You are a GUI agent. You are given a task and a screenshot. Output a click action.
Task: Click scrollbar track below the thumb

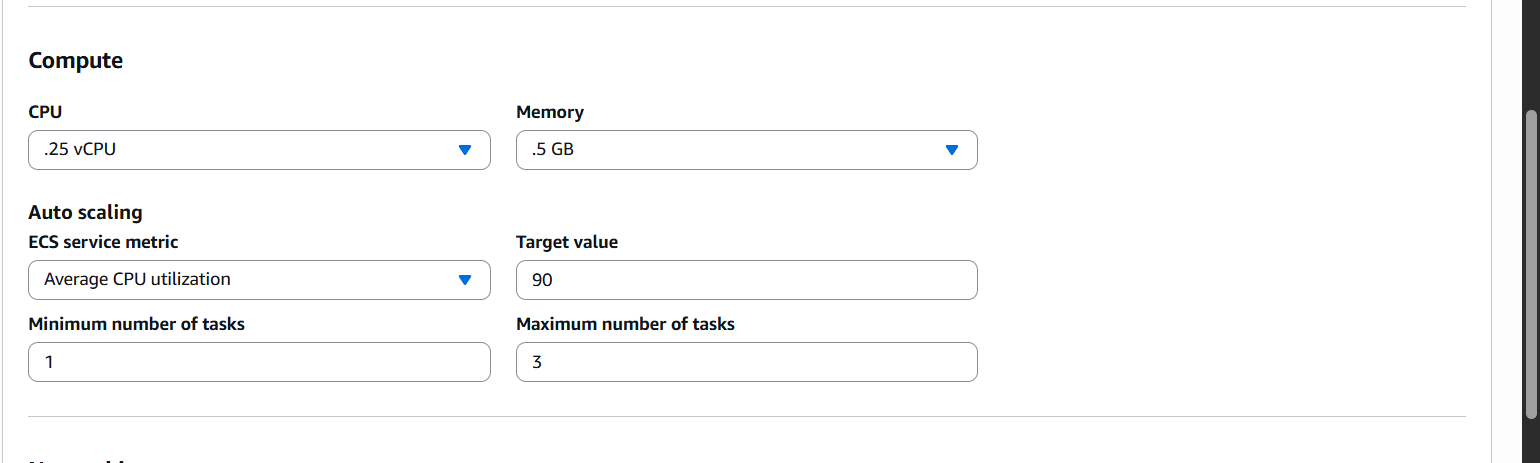coord(1531,440)
